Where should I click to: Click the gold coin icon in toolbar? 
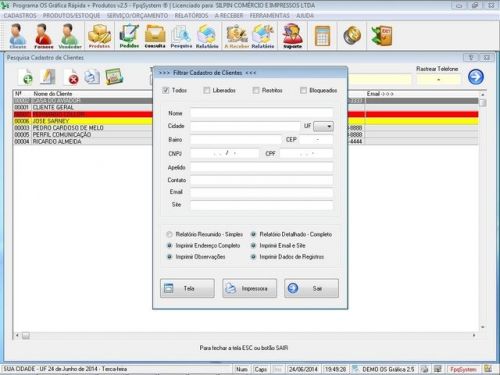pos(352,35)
